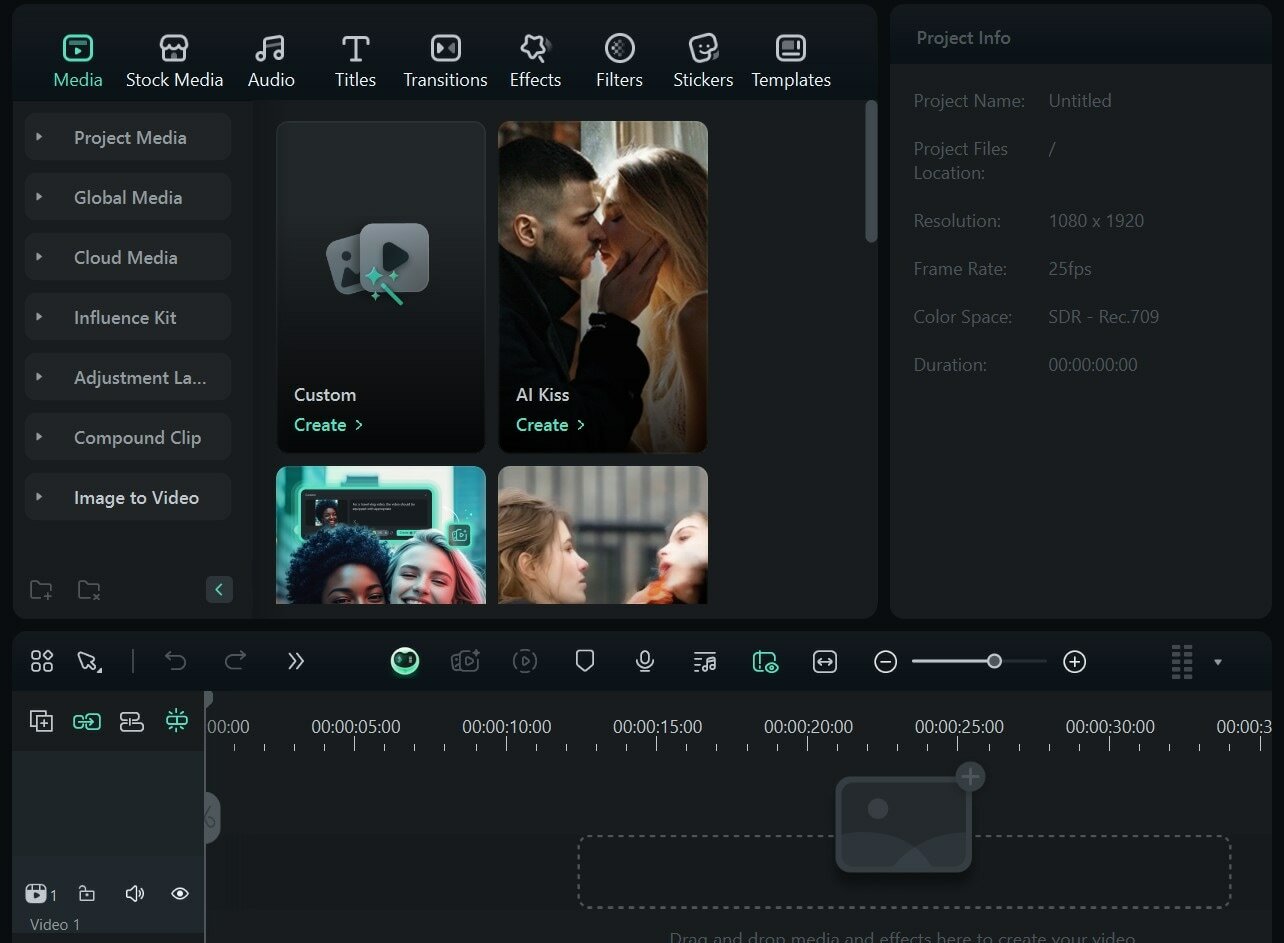Switch to the Titles tab

point(355,62)
